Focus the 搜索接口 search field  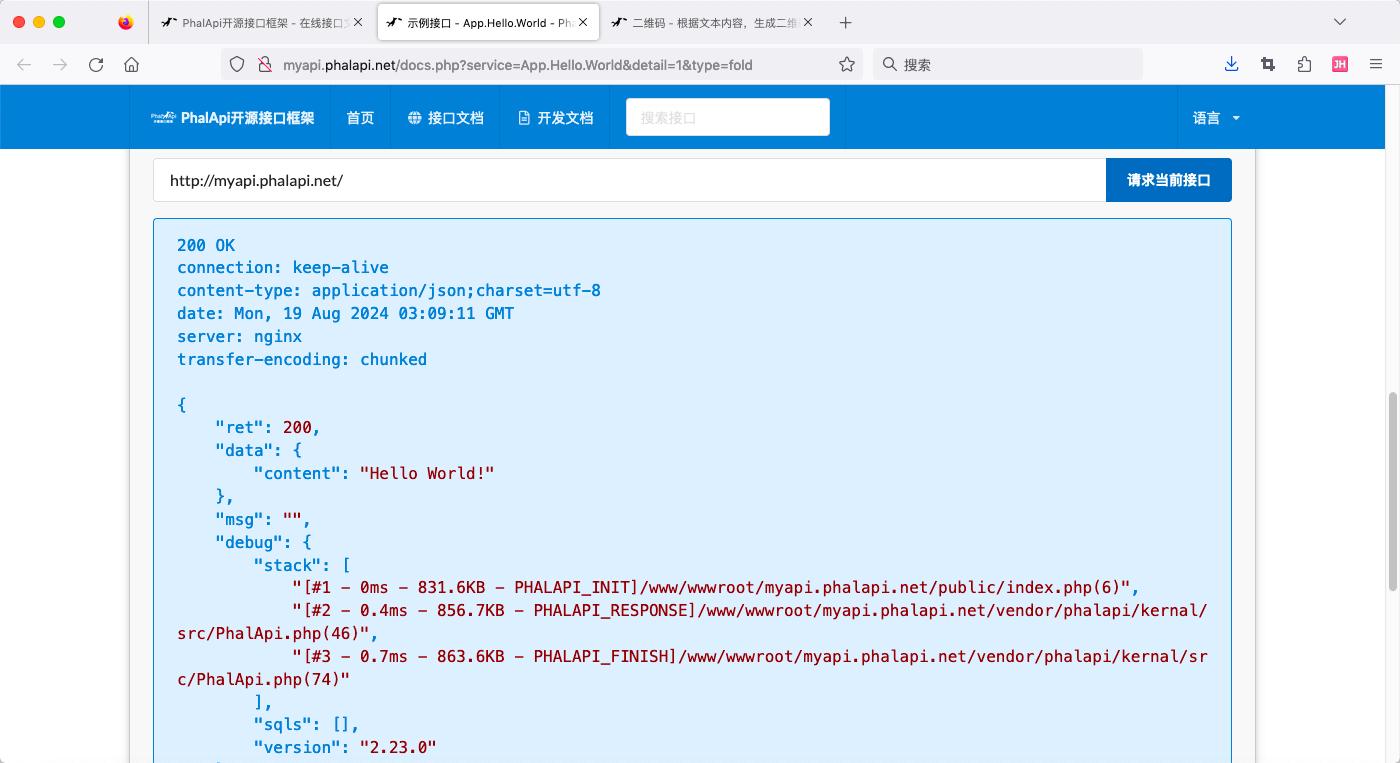coord(728,117)
